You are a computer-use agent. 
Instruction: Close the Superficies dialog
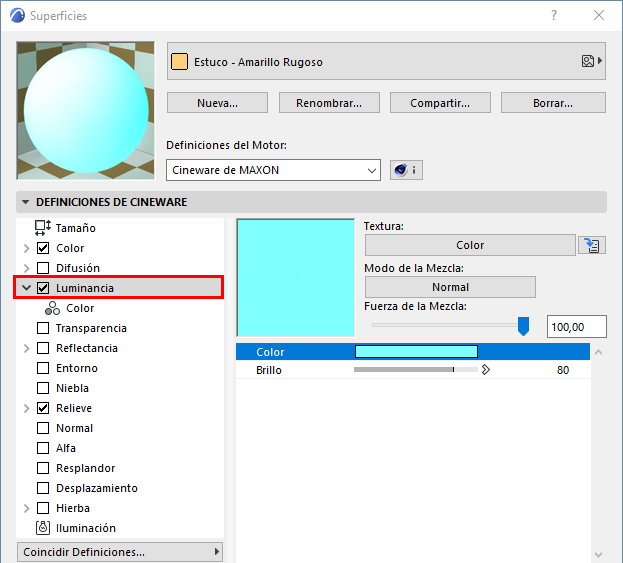coord(599,15)
